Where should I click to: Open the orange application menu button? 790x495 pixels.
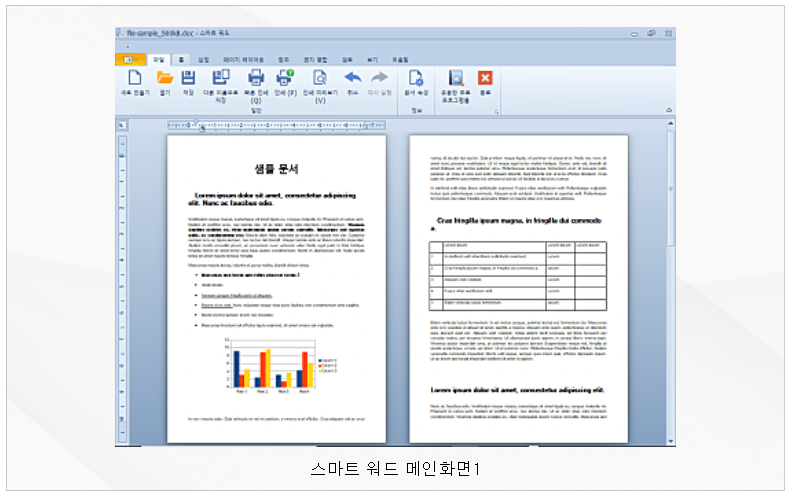pyautogui.click(x=130, y=59)
